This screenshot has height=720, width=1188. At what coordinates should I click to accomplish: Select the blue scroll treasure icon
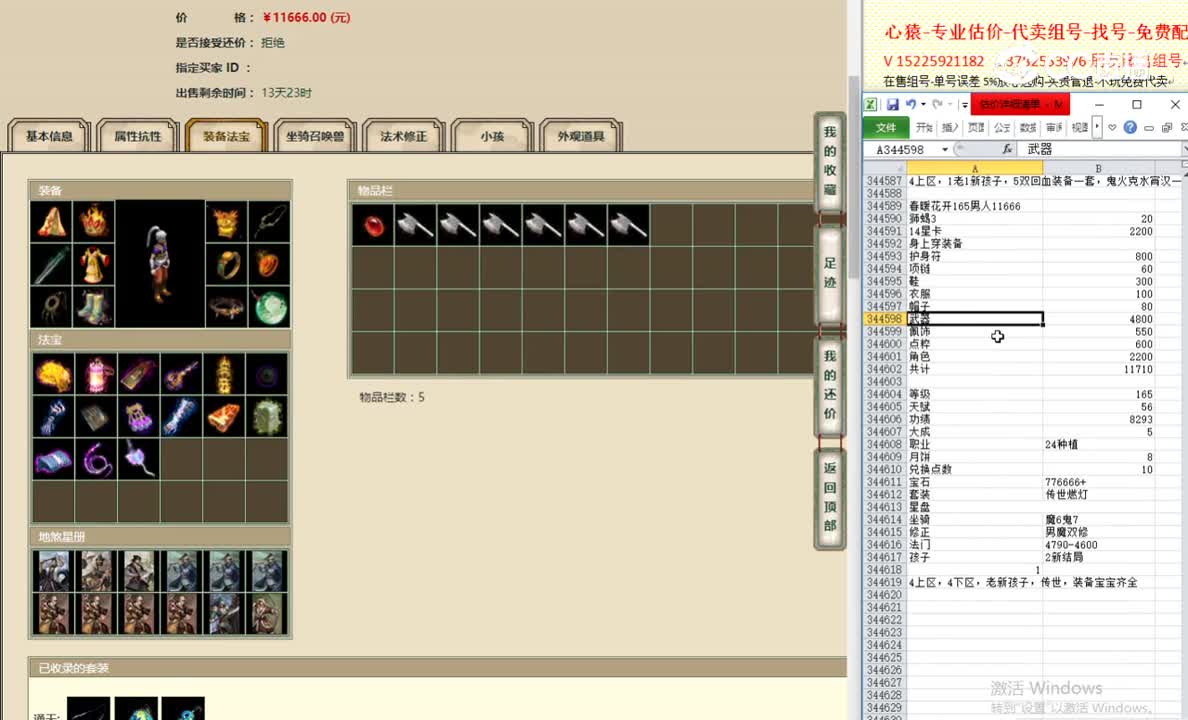click(x=53, y=459)
